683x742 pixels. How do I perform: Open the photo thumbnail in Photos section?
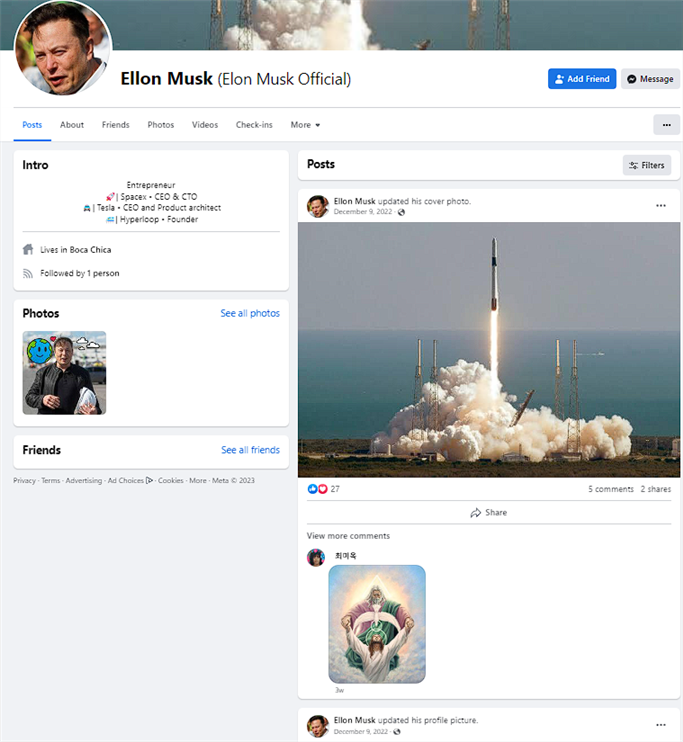click(64, 373)
